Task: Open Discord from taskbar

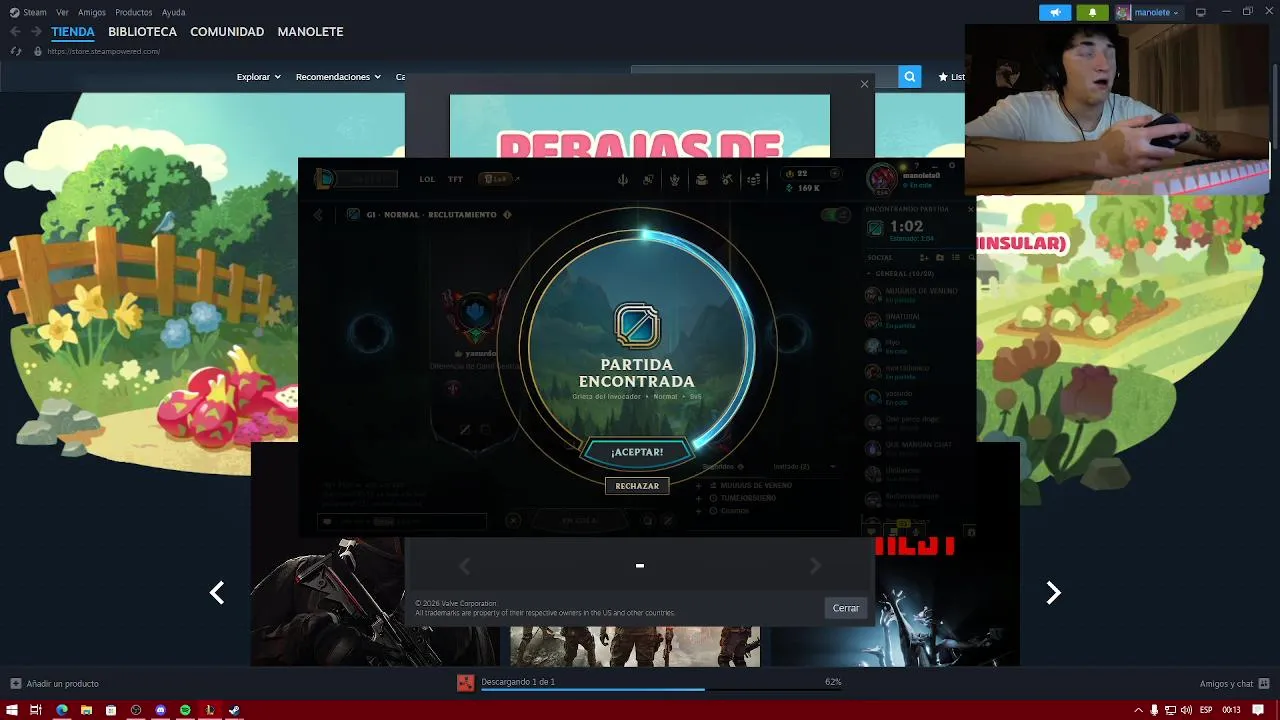Action: [x=160, y=710]
